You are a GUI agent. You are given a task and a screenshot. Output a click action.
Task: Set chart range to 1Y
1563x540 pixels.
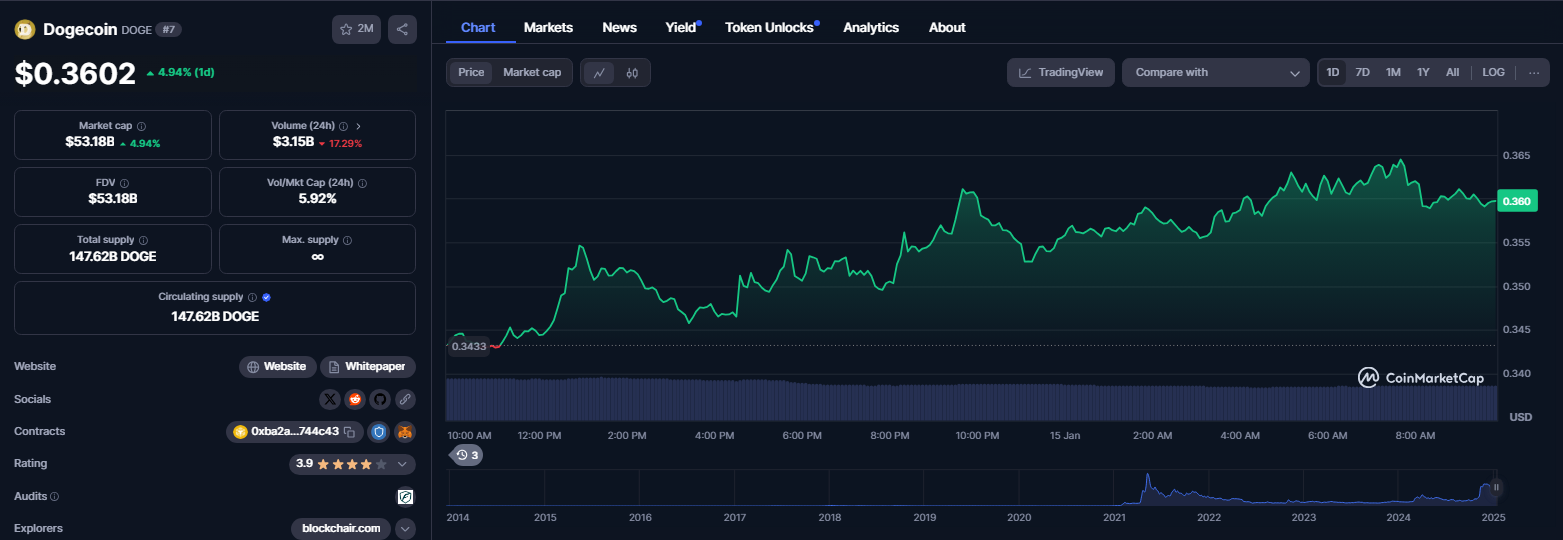coord(1423,72)
